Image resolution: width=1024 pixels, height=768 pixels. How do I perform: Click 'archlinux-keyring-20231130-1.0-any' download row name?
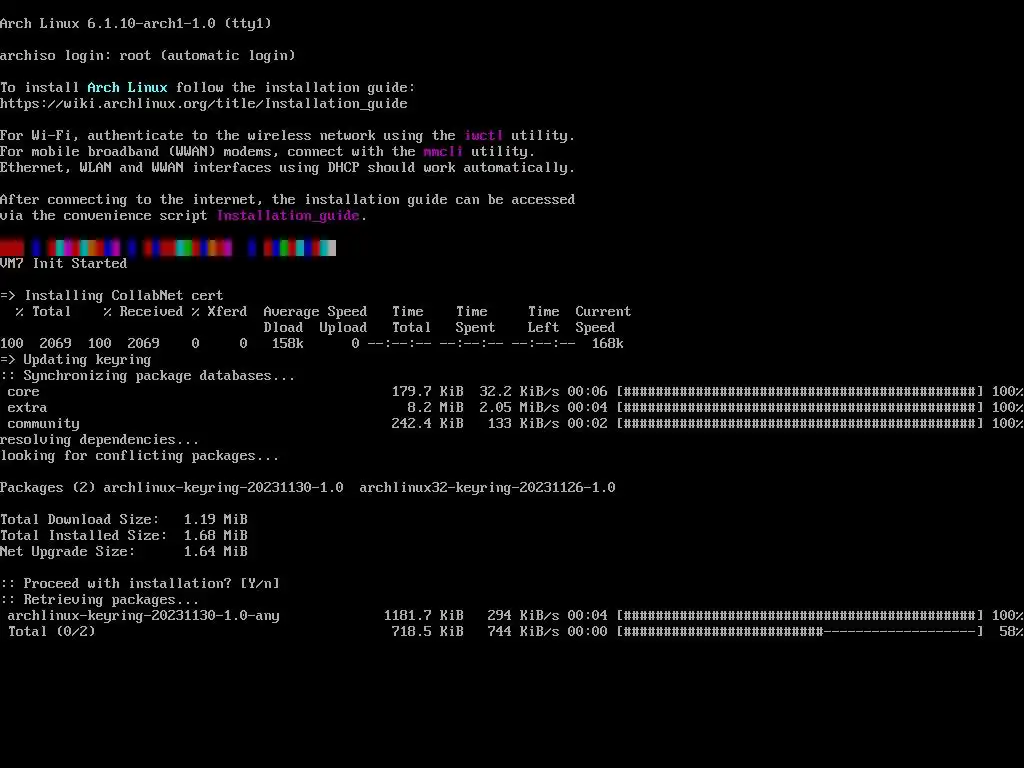click(143, 616)
